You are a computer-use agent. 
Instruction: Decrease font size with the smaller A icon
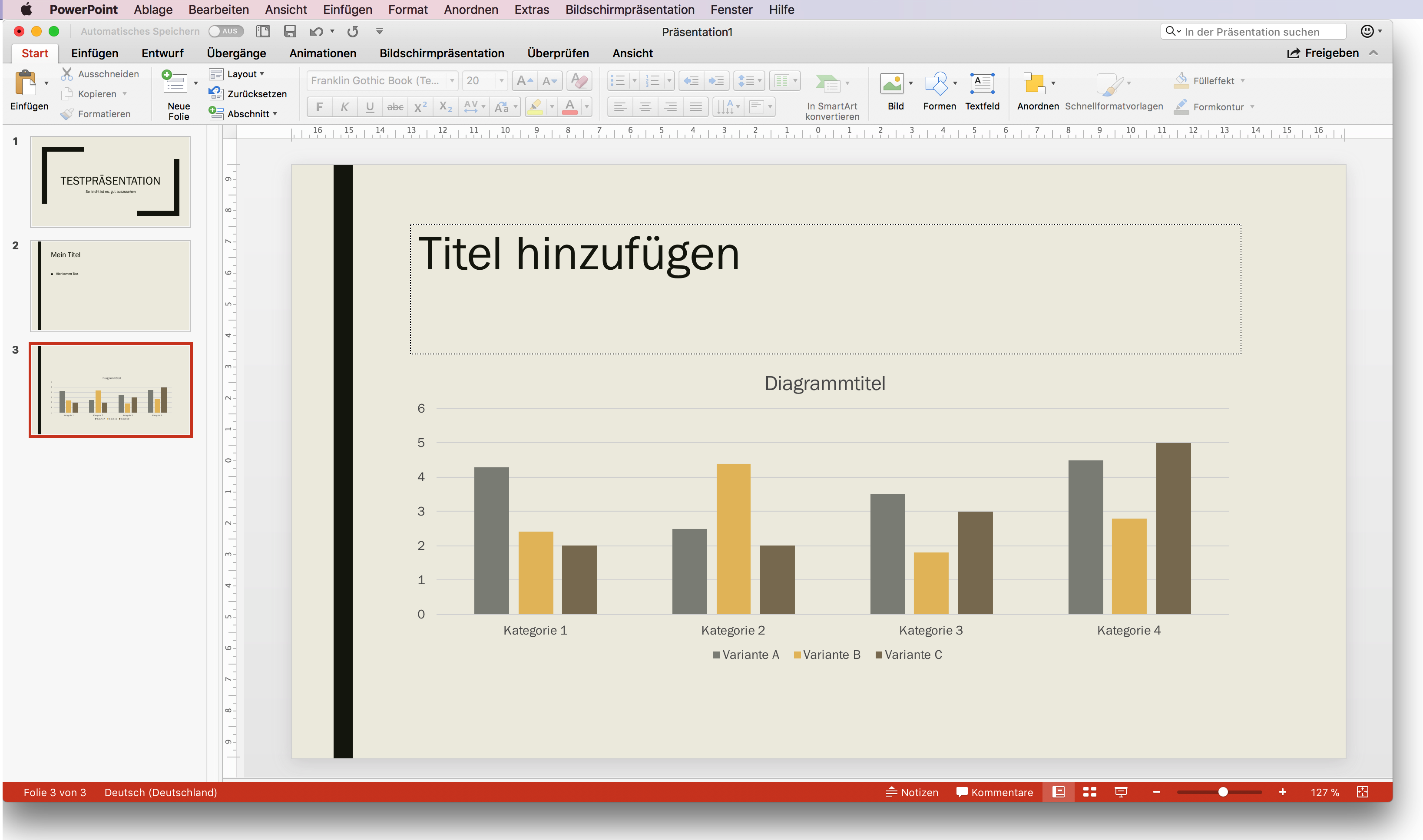coord(549,81)
